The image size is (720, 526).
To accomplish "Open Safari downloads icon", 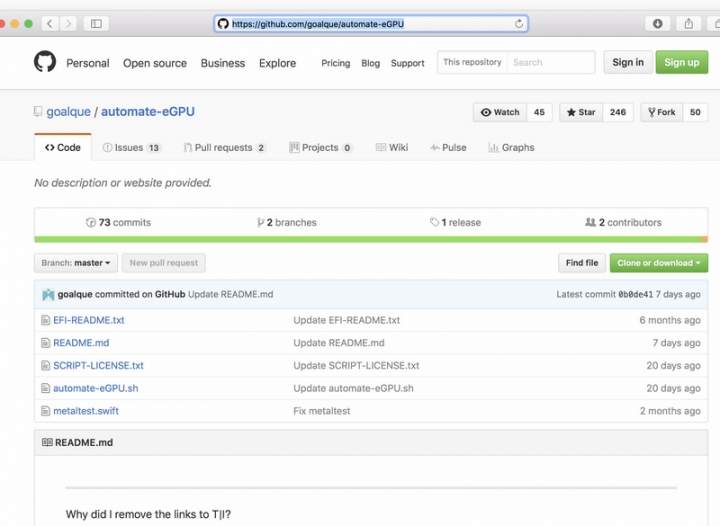I will pos(658,23).
